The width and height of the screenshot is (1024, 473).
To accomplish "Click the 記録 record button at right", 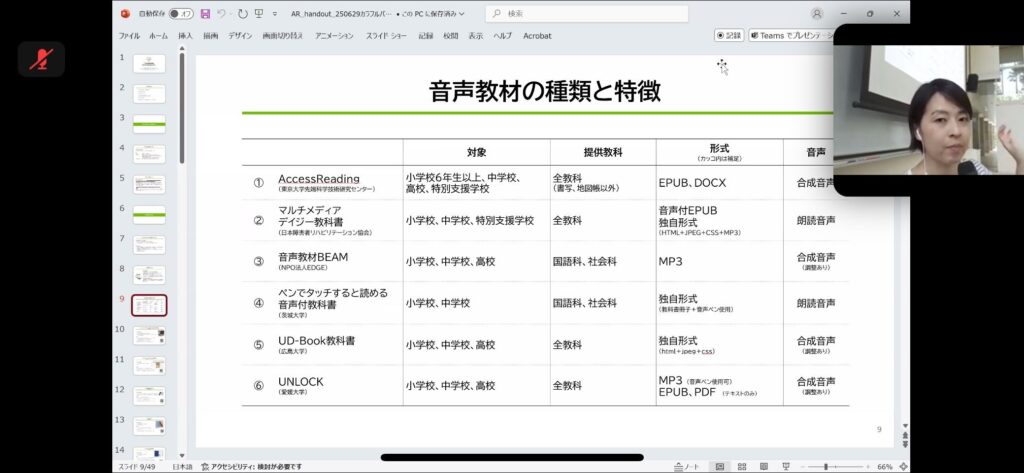I will click(729, 36).
